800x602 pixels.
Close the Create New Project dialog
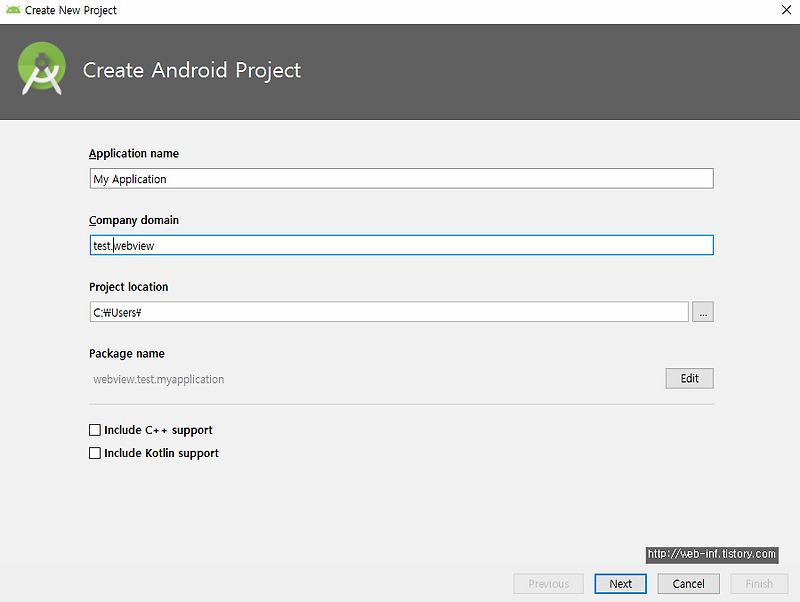[x=786, y=10]
